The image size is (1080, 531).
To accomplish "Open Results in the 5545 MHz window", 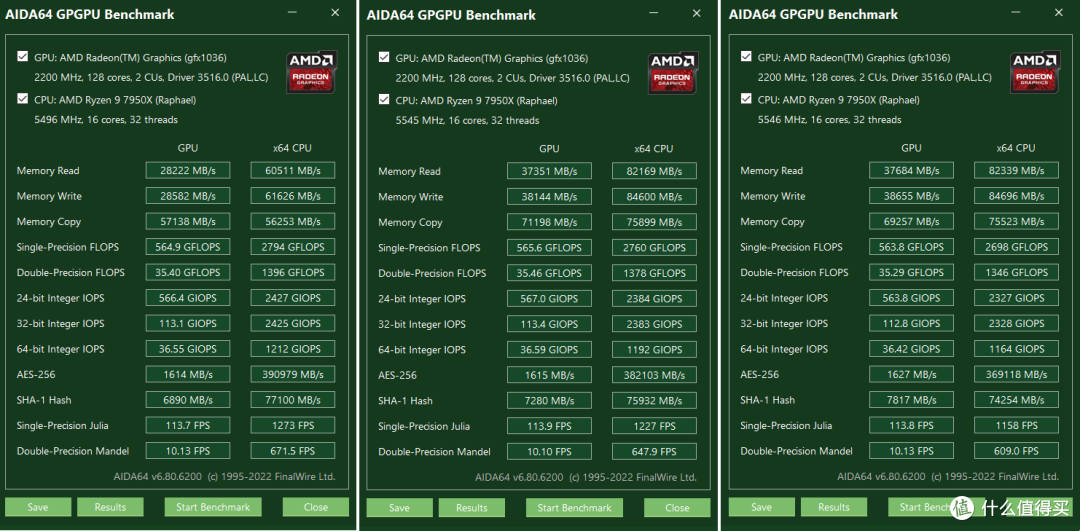I will click(x=472, y=508).
